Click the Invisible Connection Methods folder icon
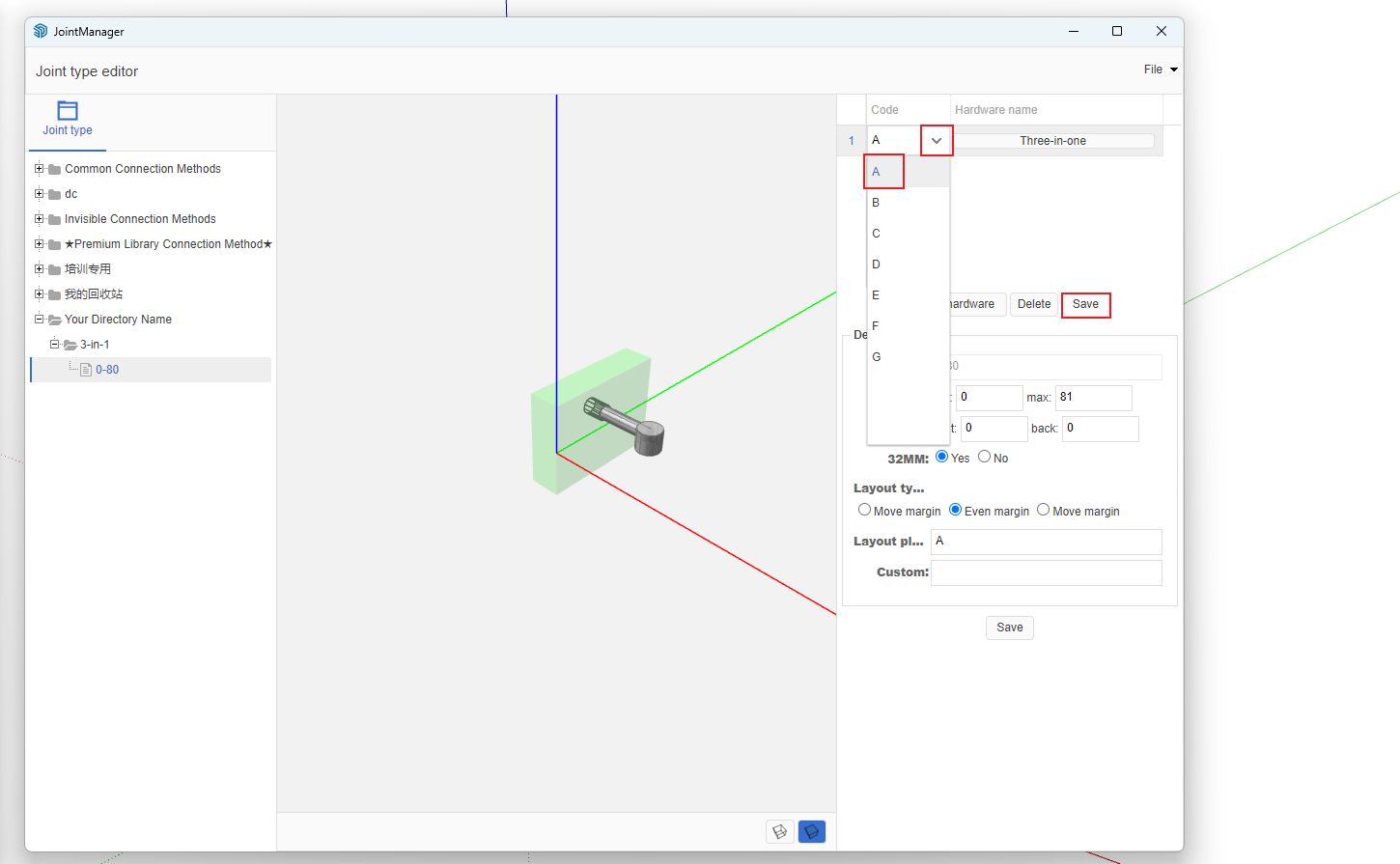1400x864 pixels. click(55, 220)
